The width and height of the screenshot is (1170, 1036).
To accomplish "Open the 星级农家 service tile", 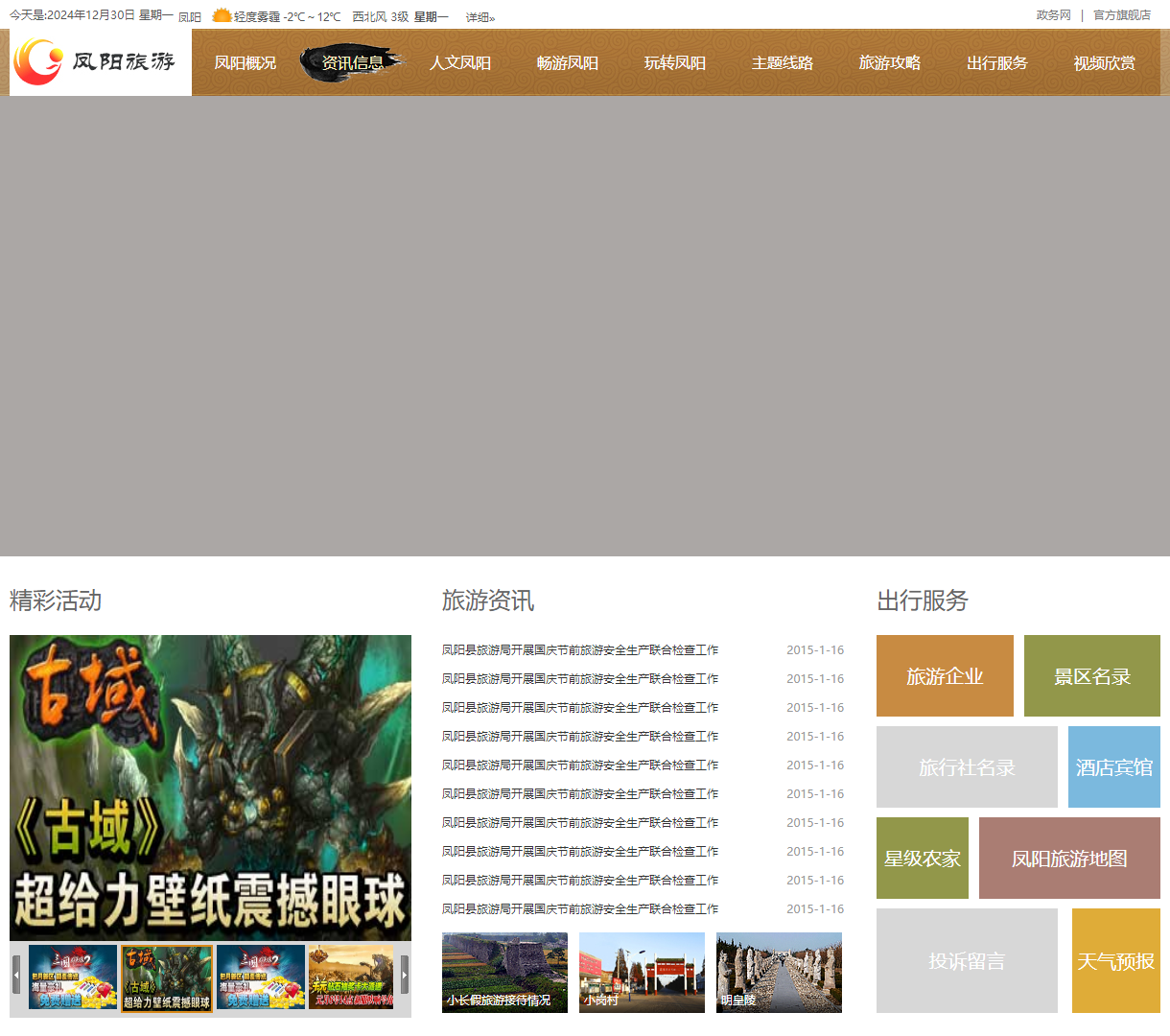I will pos(922,858).
